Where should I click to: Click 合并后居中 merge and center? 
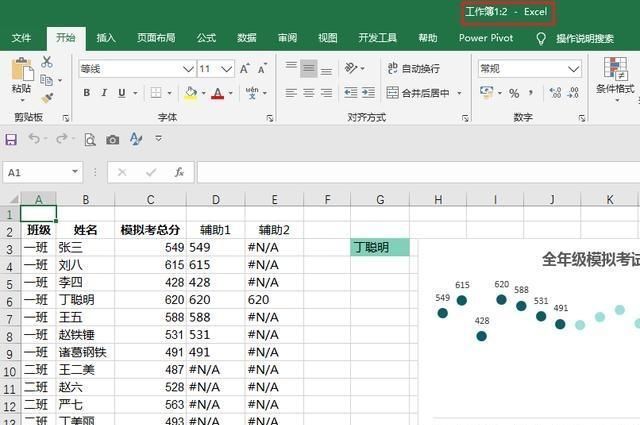[418, 93]
